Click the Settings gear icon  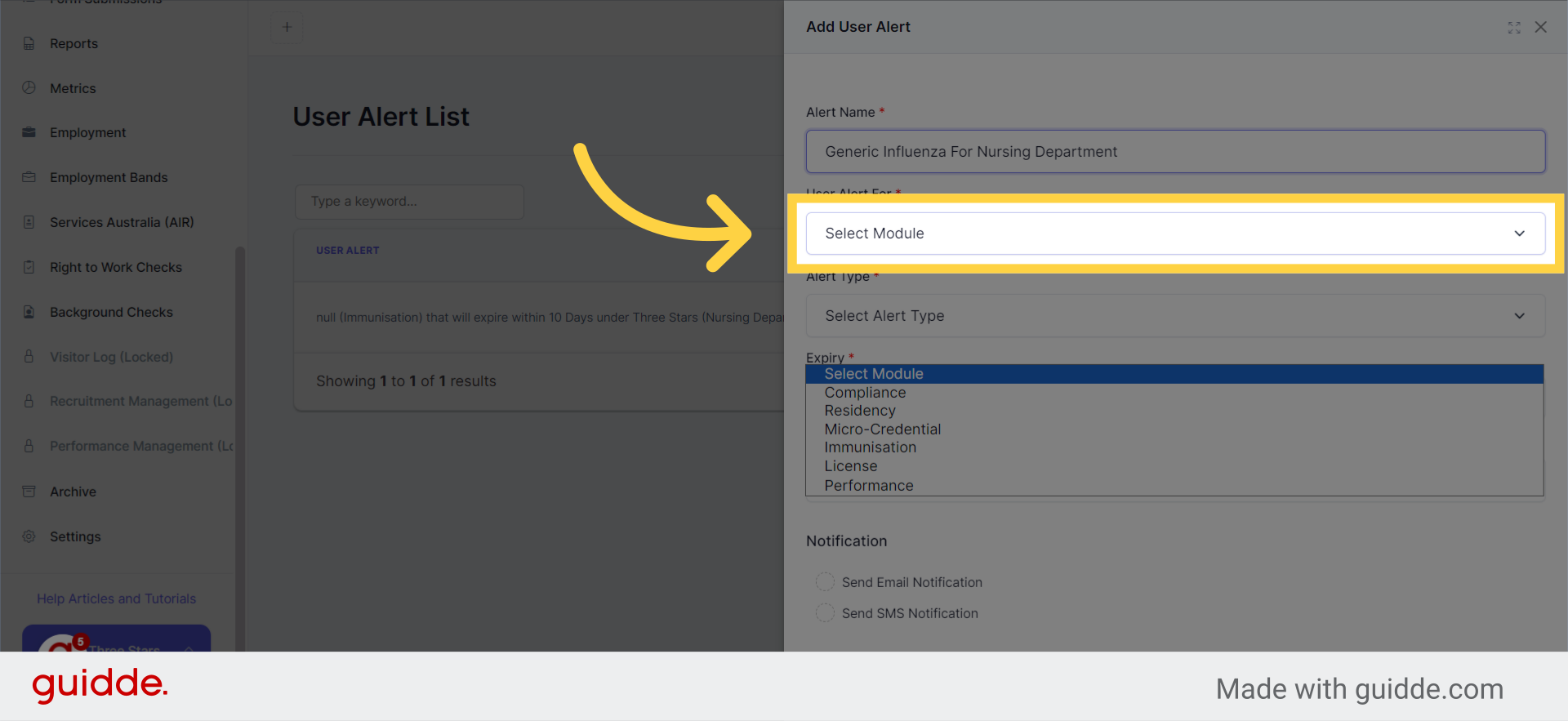point(29,536)
